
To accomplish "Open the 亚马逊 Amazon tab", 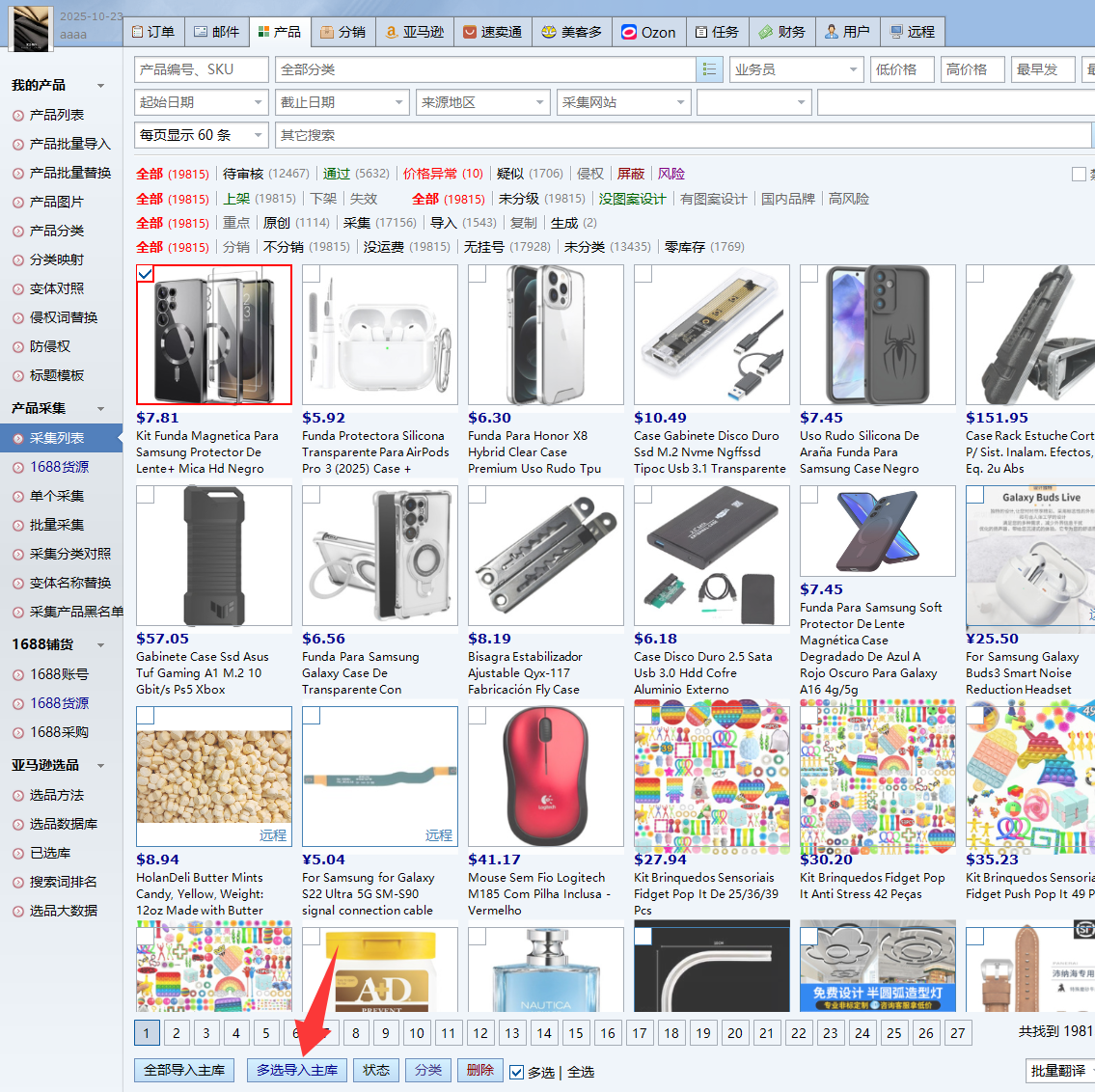I will coord(415,32).
